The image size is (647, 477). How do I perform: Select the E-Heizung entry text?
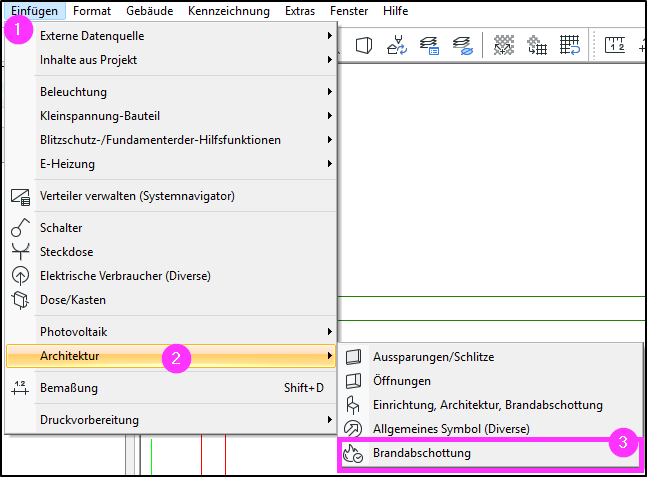point(67,164)
